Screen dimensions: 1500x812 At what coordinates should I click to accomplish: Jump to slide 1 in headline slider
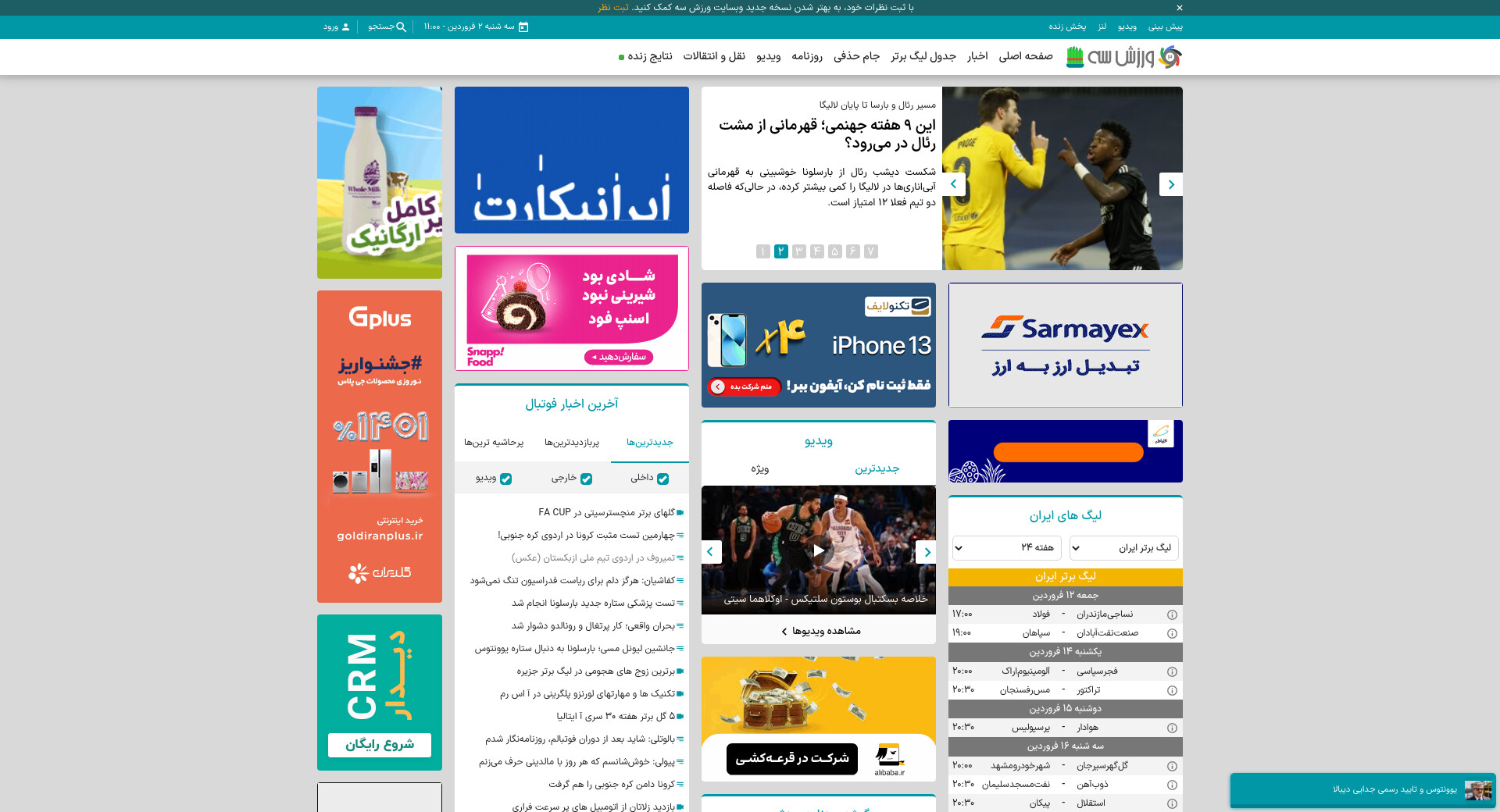763,251
